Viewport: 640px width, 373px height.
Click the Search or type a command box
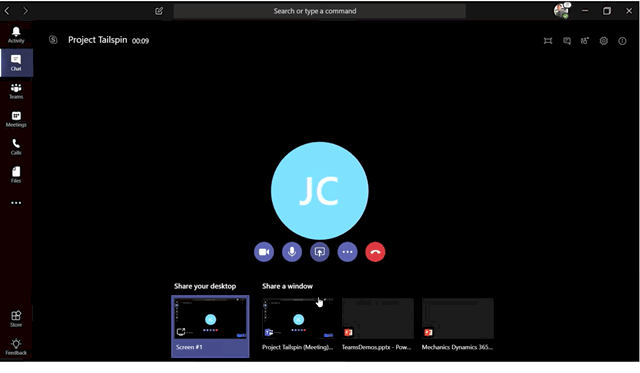click(x=320, y=11)
